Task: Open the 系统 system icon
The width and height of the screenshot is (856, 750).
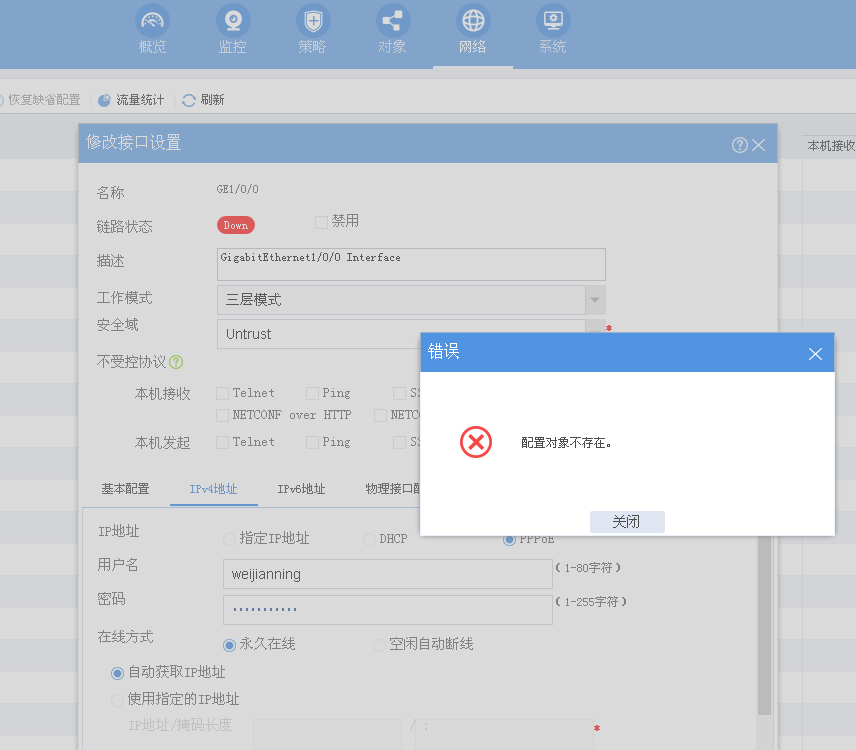Action: click(553, 21)
